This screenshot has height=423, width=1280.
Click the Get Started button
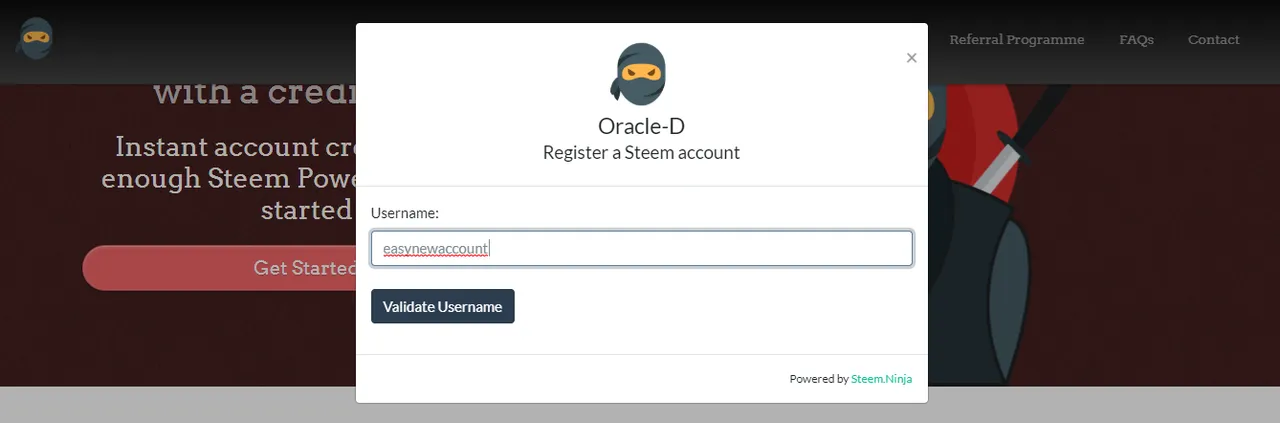click(220, 268)
